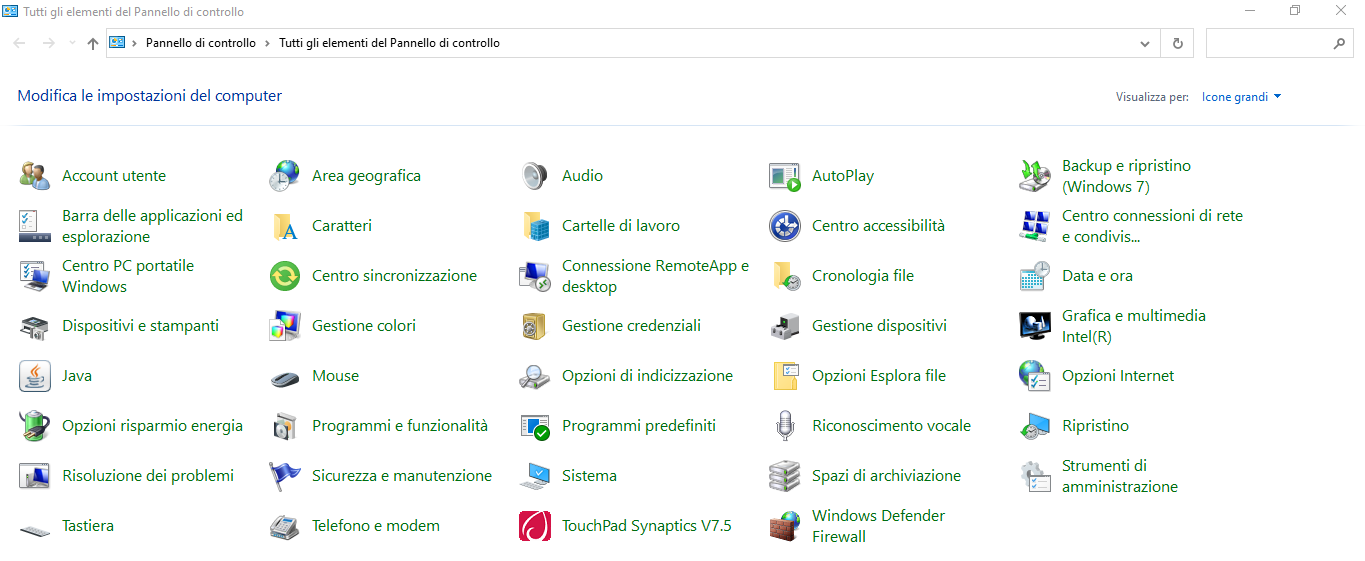Open the Account utente link
Viewport: 1365px width, 561px height.
point(114,176)
